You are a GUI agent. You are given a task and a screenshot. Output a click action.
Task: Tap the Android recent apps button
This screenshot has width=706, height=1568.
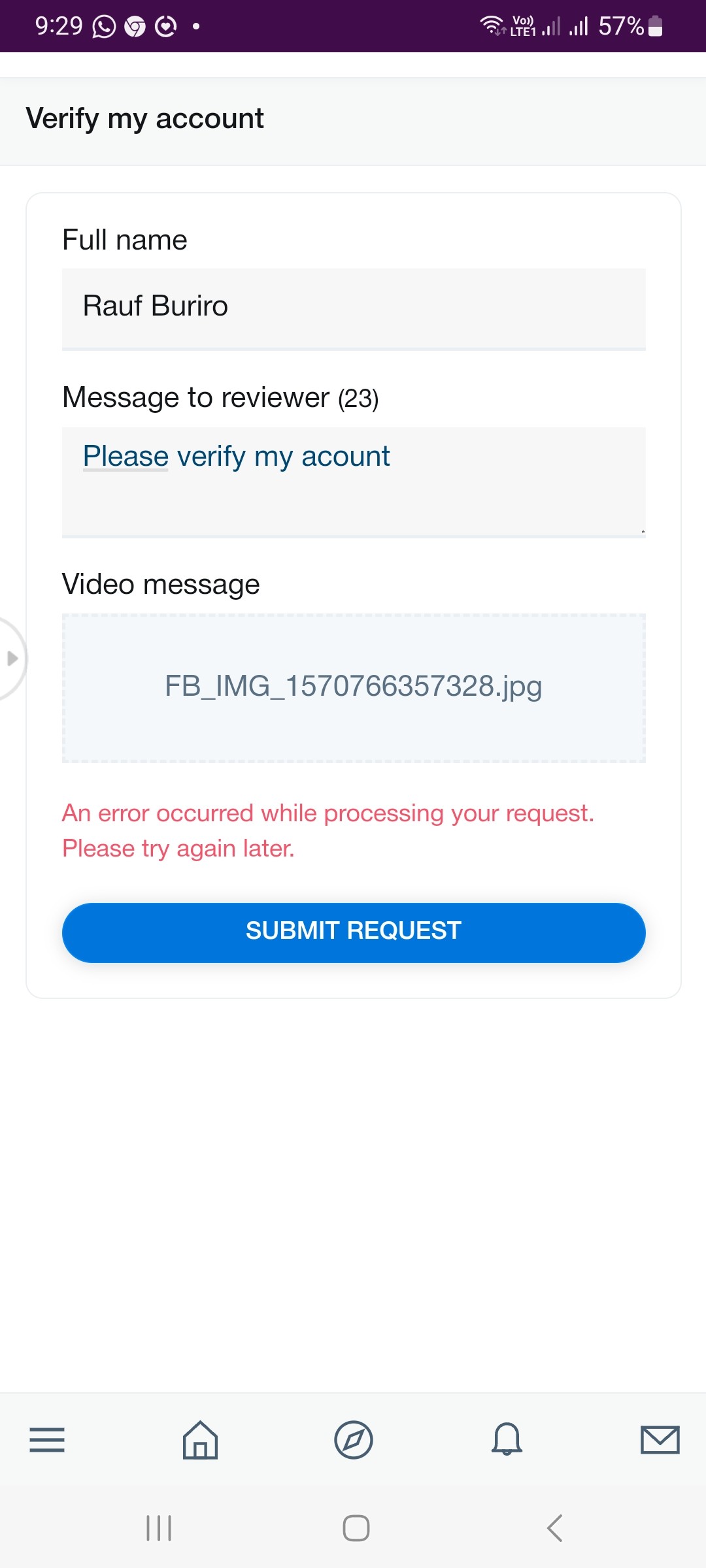(159, 1528)
